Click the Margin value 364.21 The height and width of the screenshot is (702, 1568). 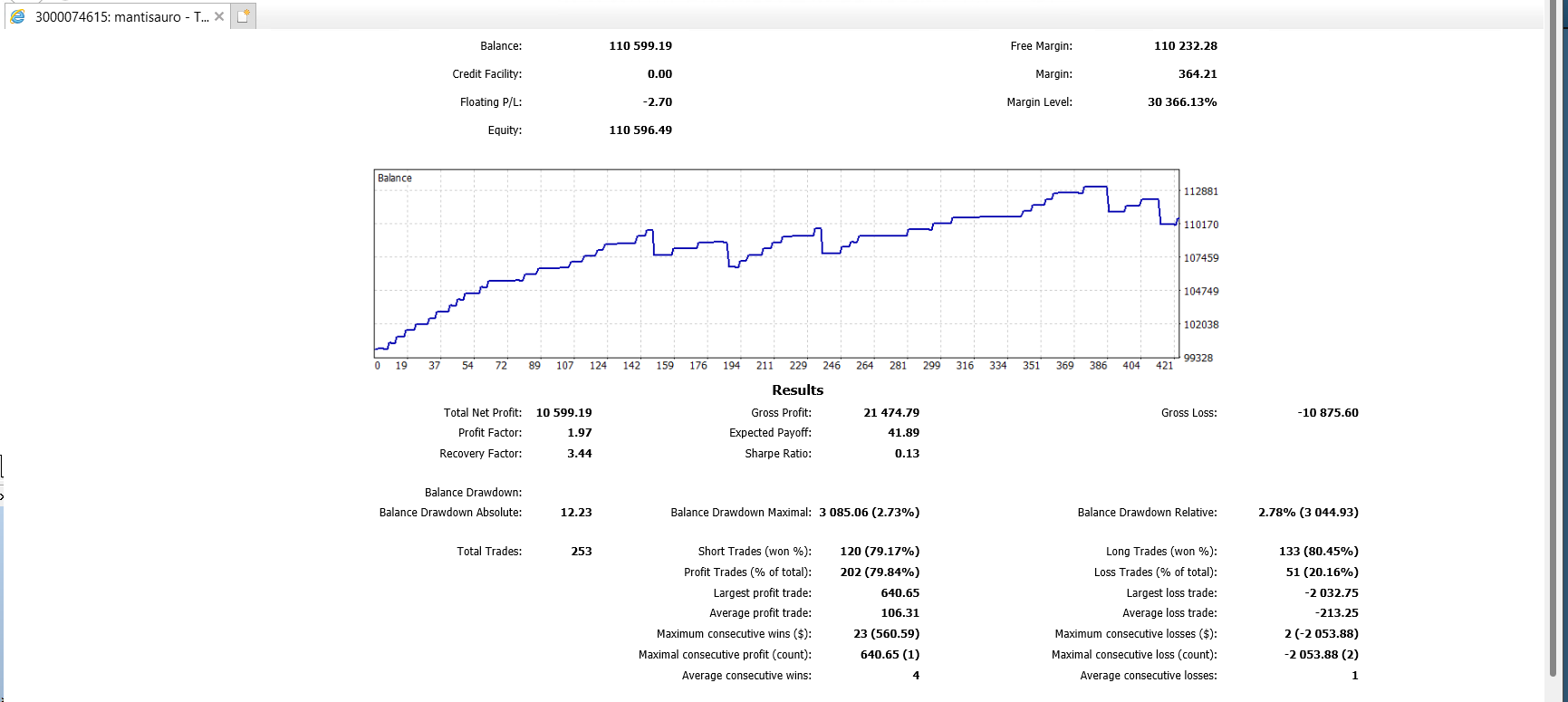[x=1198, y=74]
